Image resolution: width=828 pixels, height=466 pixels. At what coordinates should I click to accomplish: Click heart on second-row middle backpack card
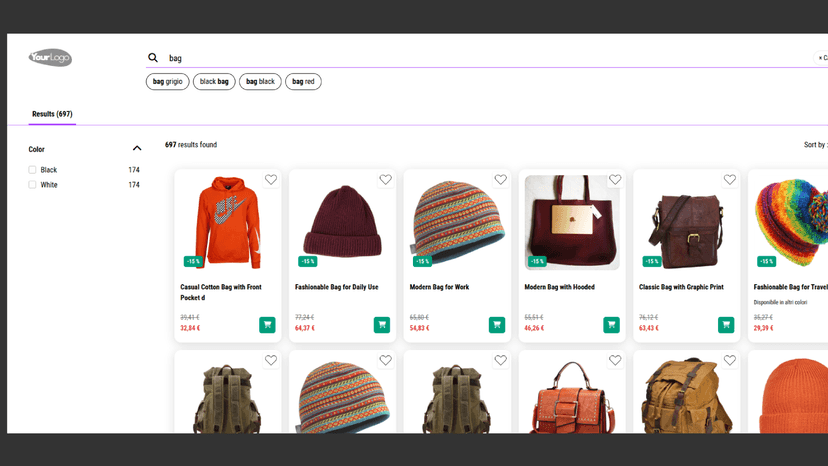(x=501, y=360)
